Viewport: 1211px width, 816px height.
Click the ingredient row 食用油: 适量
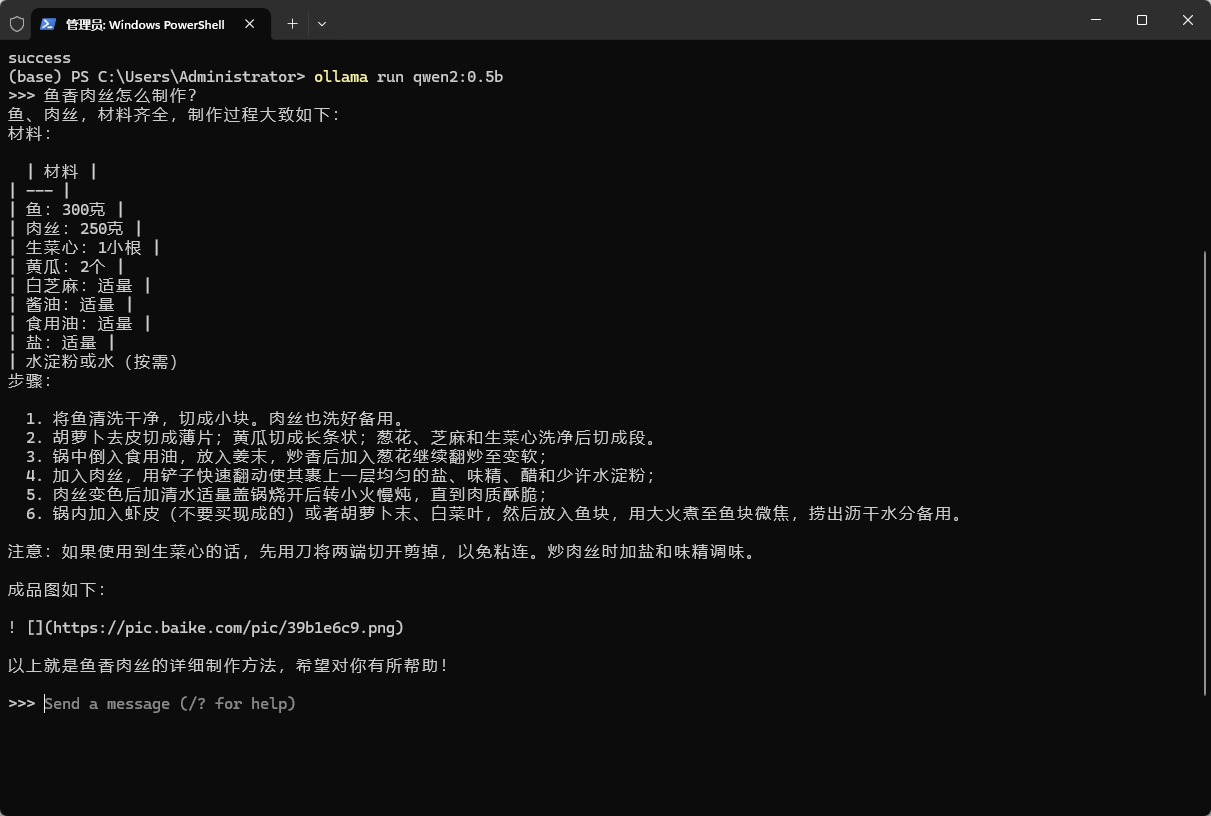click(x=80, y=324)
